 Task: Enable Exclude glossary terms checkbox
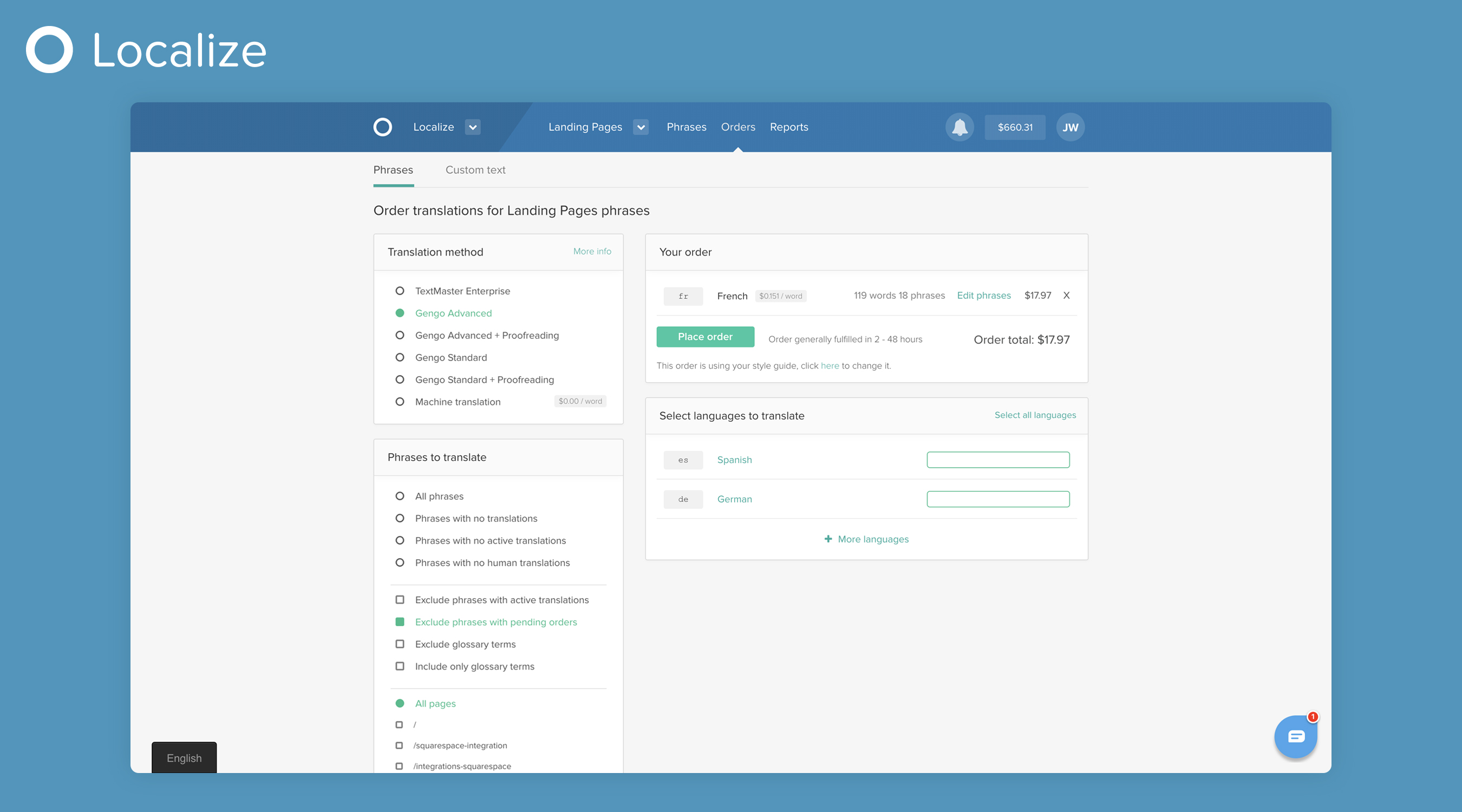(400, 644)
